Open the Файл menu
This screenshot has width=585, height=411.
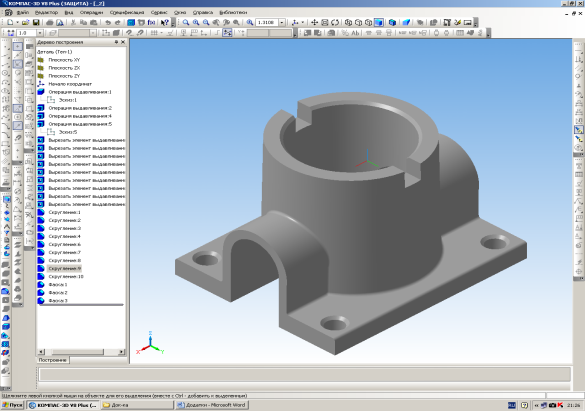tap(22, 12)
